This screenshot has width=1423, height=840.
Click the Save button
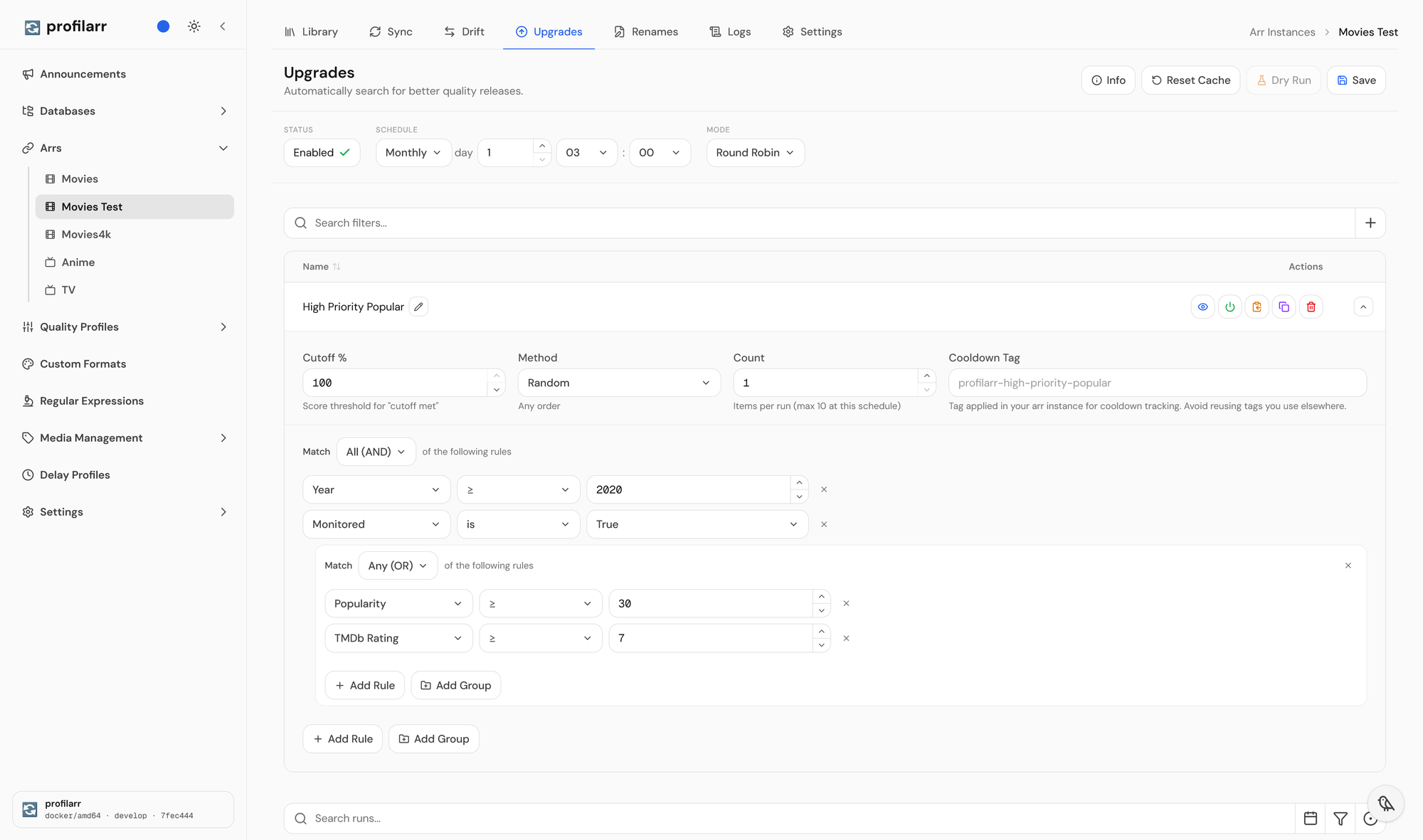pos(1356,80)
